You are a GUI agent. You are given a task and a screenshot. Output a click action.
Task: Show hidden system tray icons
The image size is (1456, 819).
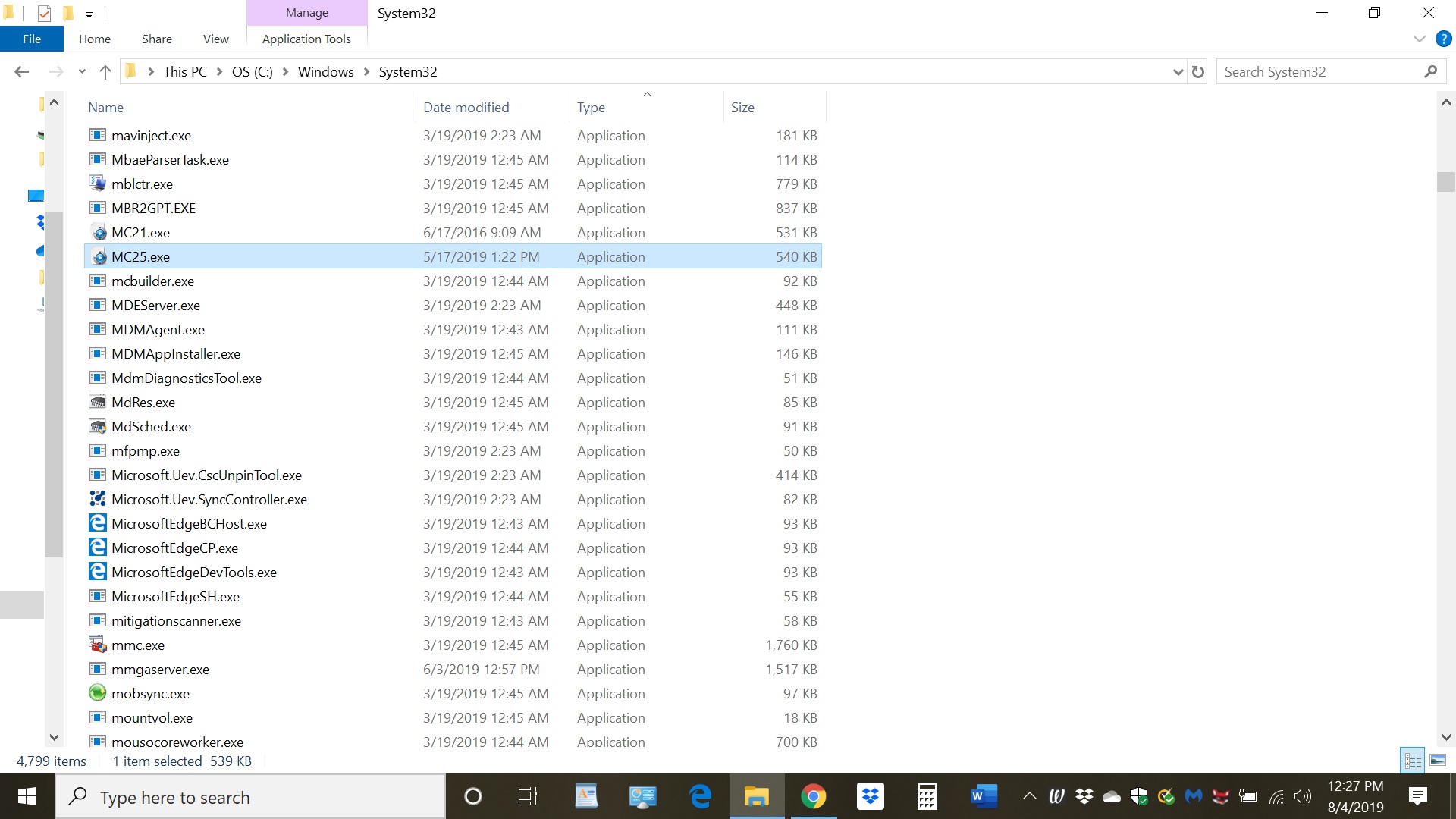[1029, 796]
